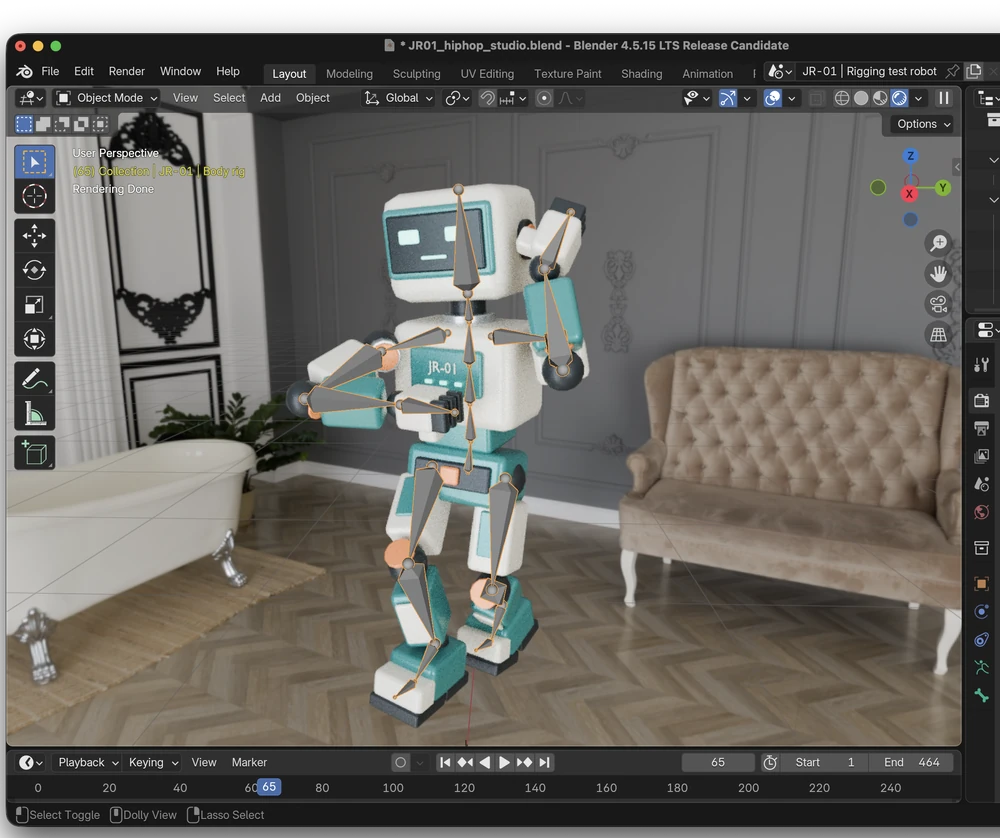Open the World properties globe tab

(x=982, y=513)
